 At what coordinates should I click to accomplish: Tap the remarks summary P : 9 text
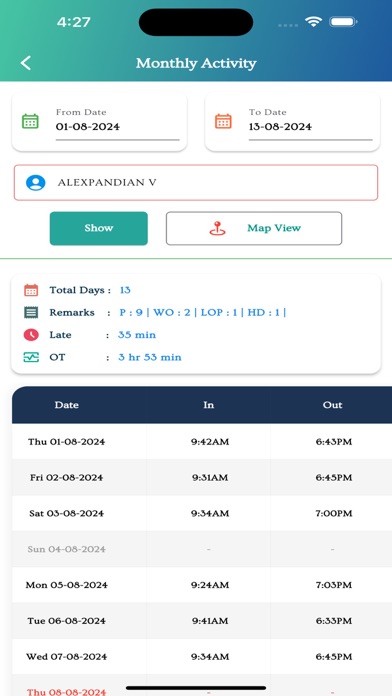point(131,312)
